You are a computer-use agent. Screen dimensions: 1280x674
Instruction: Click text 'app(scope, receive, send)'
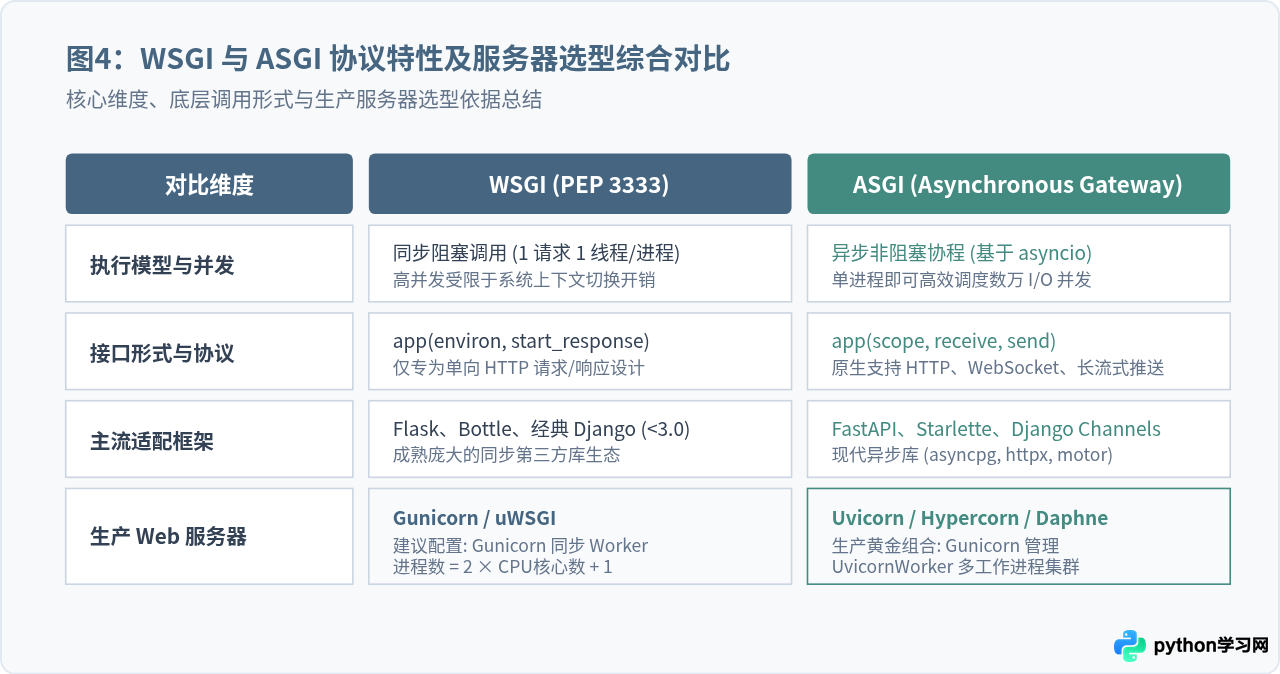(944, 341)
